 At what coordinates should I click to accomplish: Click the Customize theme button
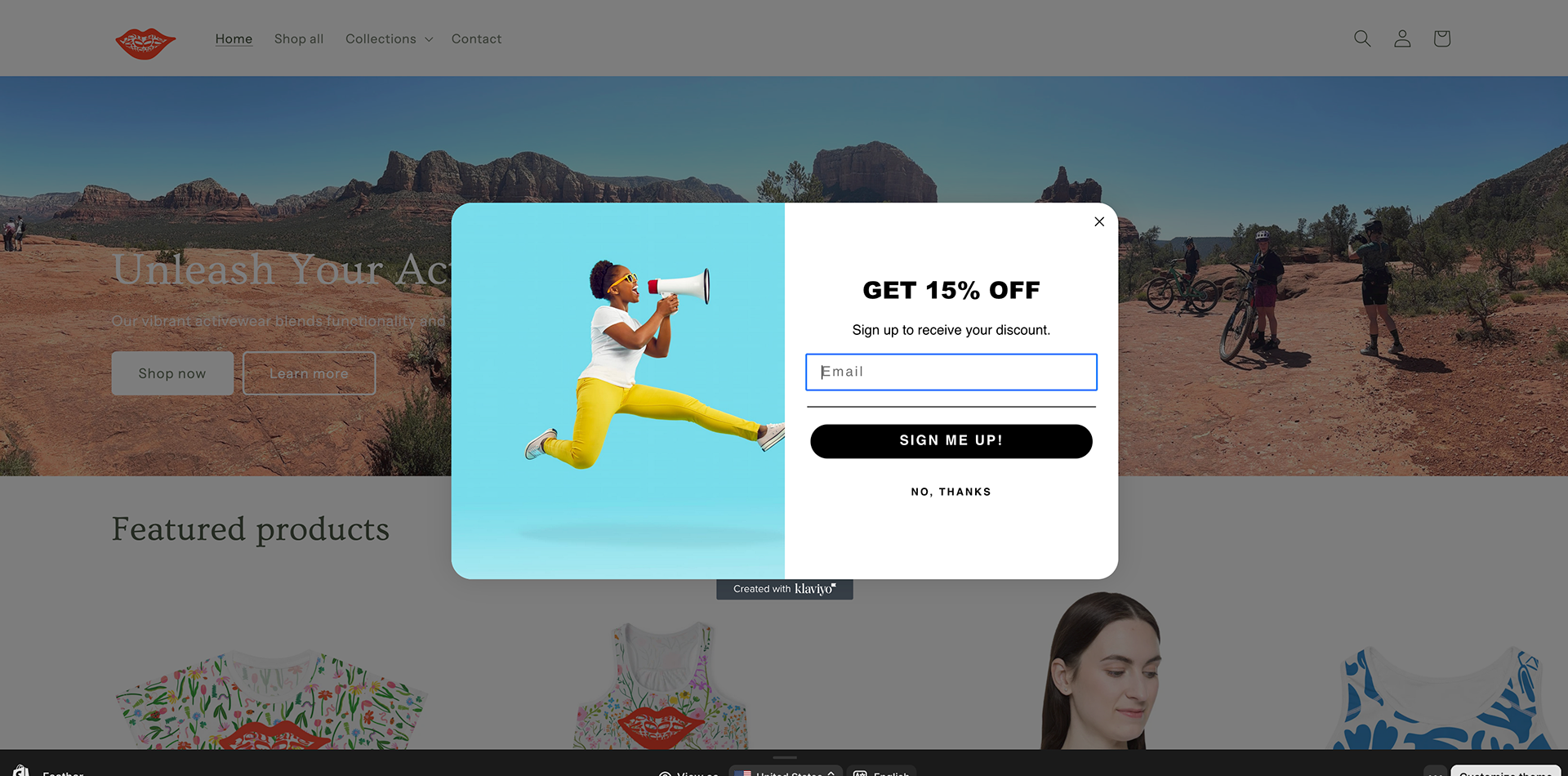tap(1505, 771)
